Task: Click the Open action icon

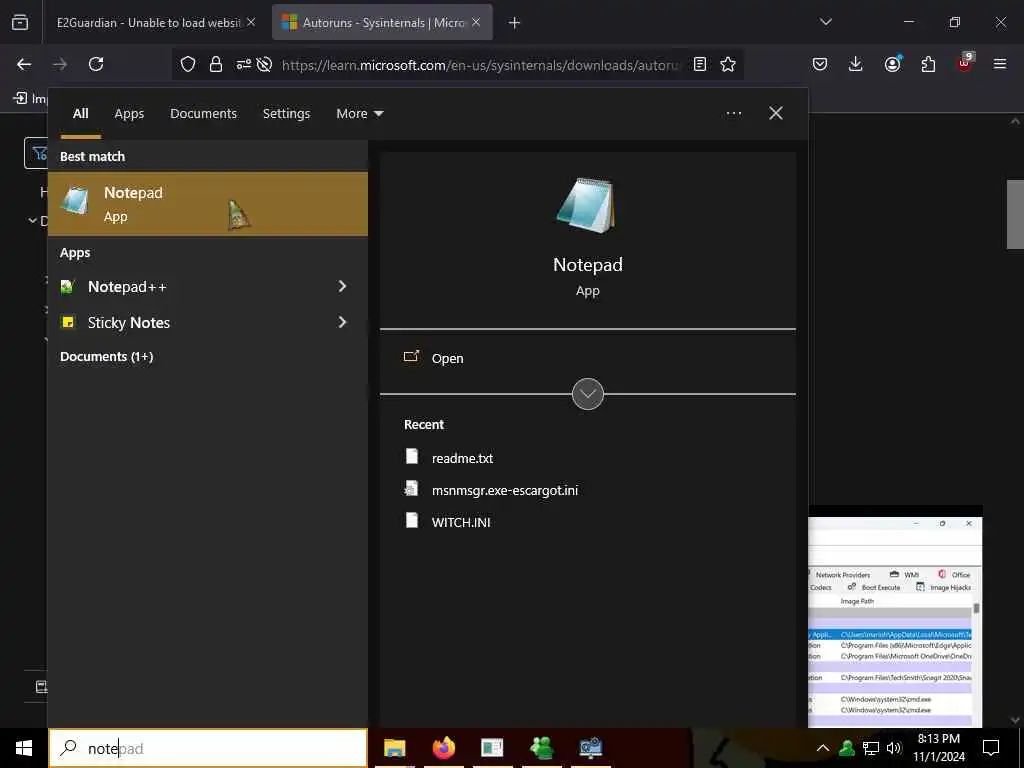Action: coord(411,357)
